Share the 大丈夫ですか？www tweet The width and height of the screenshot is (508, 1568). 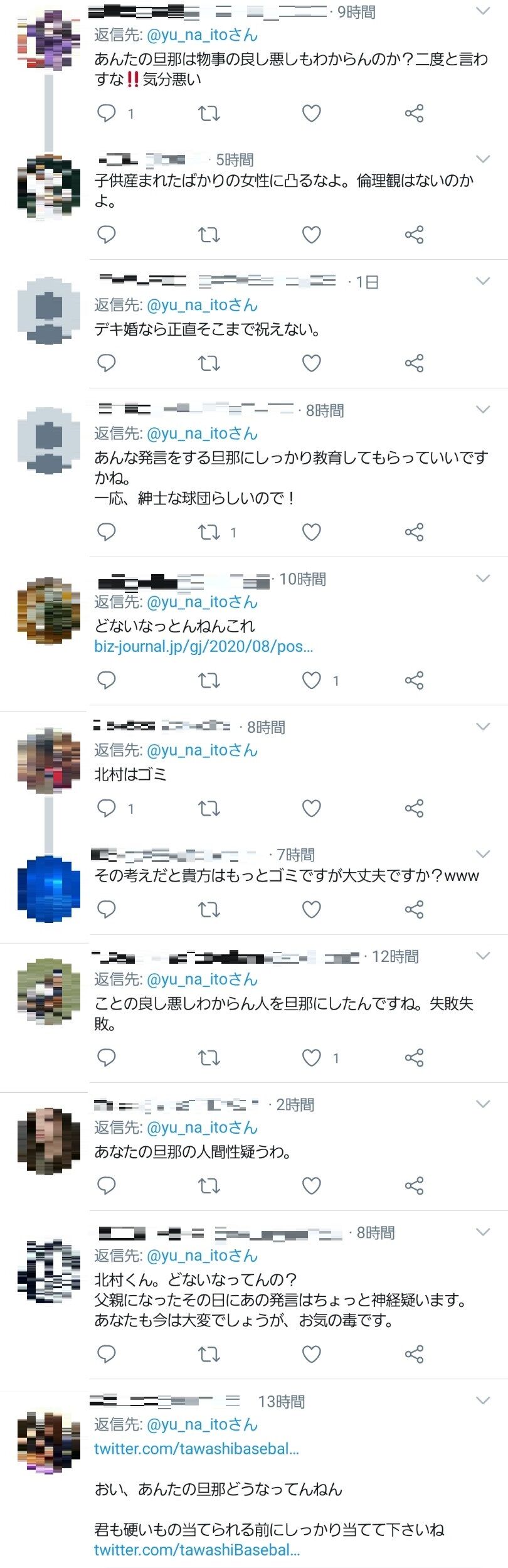pyautogui.click(x=415, y=910)
